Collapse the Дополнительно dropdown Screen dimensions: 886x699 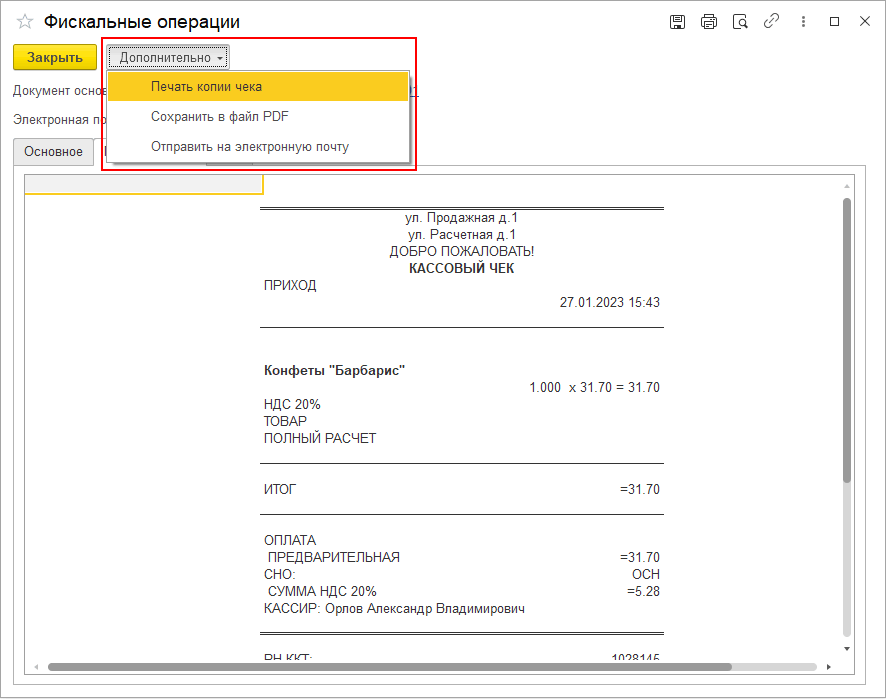coord(168,58)
